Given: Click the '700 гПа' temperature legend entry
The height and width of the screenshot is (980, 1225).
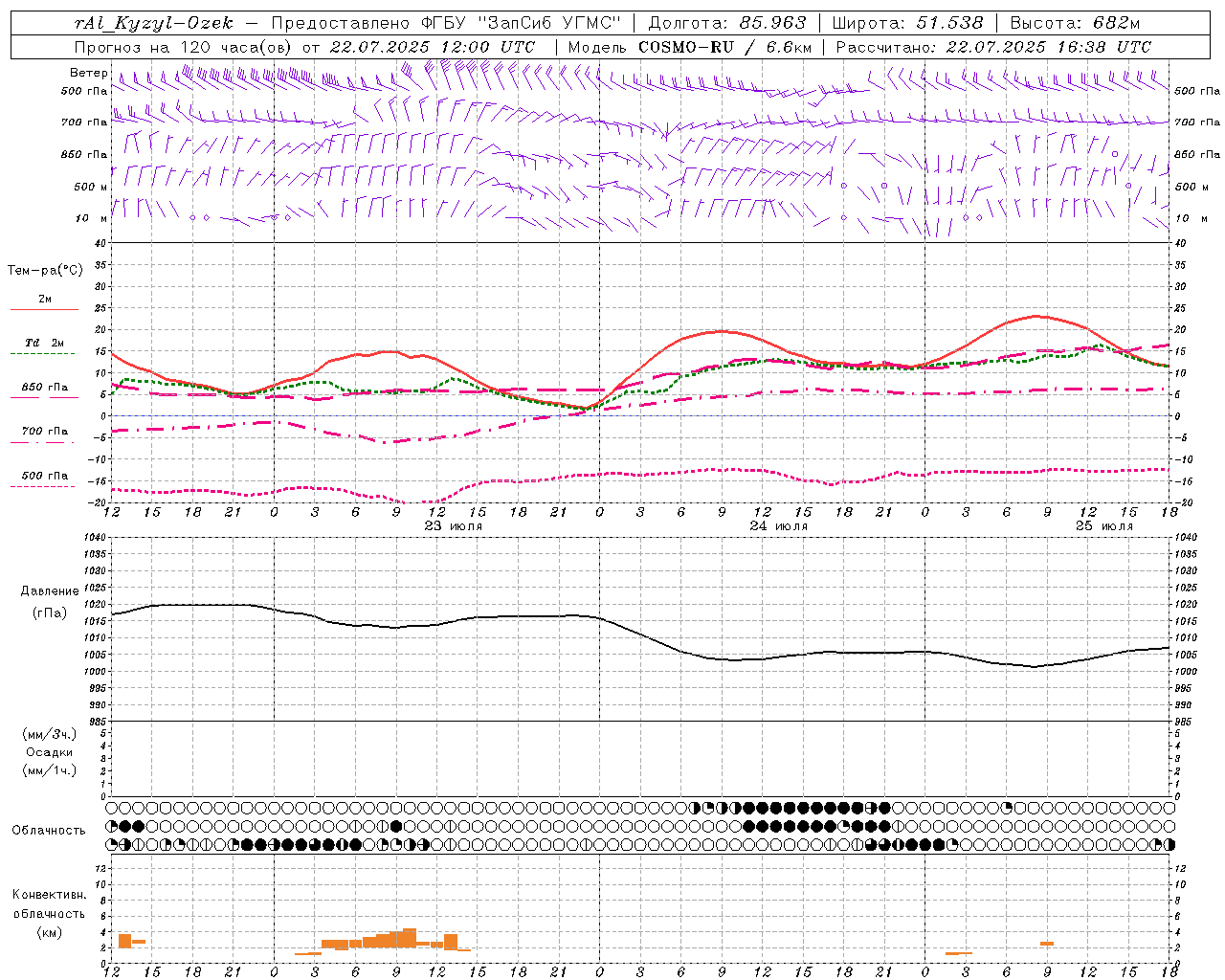Looking at the screenshot, I should pos(45,432).
